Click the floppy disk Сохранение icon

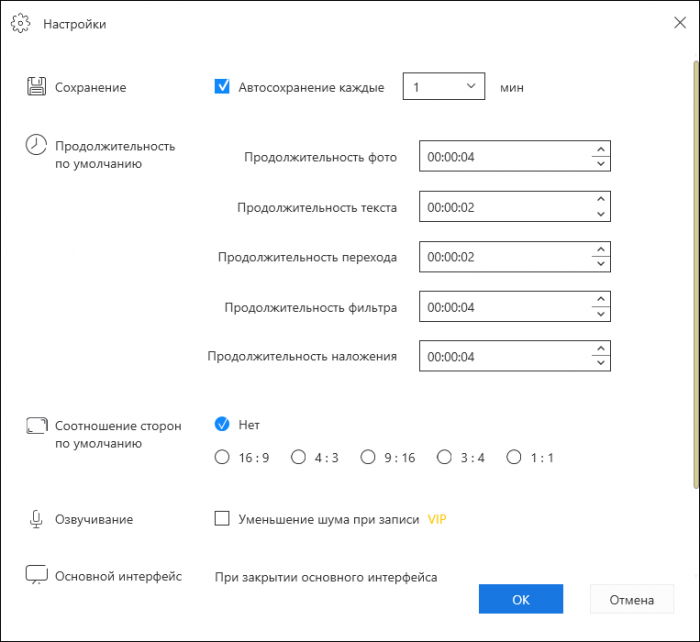pos(37,87)
